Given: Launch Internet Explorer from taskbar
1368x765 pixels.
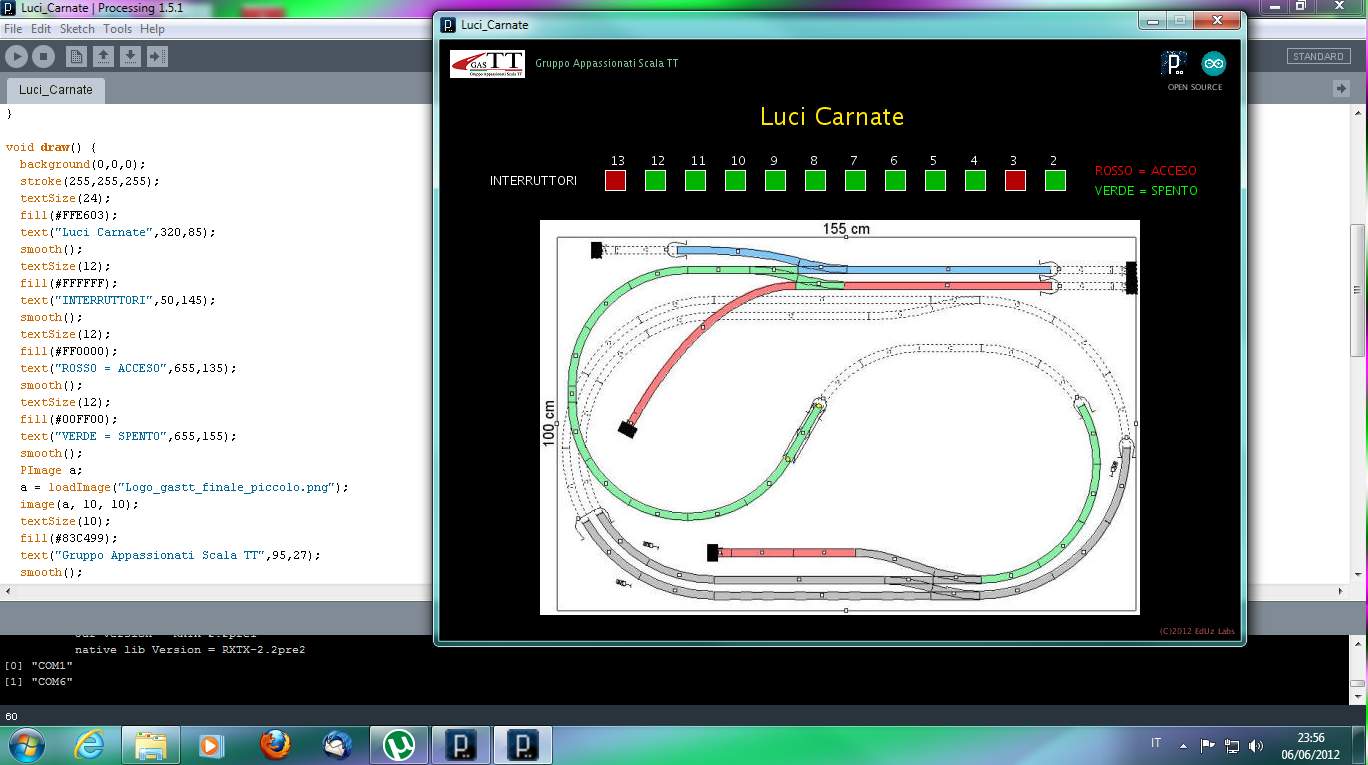Looking at the screenshot, I should coord(89,745).
